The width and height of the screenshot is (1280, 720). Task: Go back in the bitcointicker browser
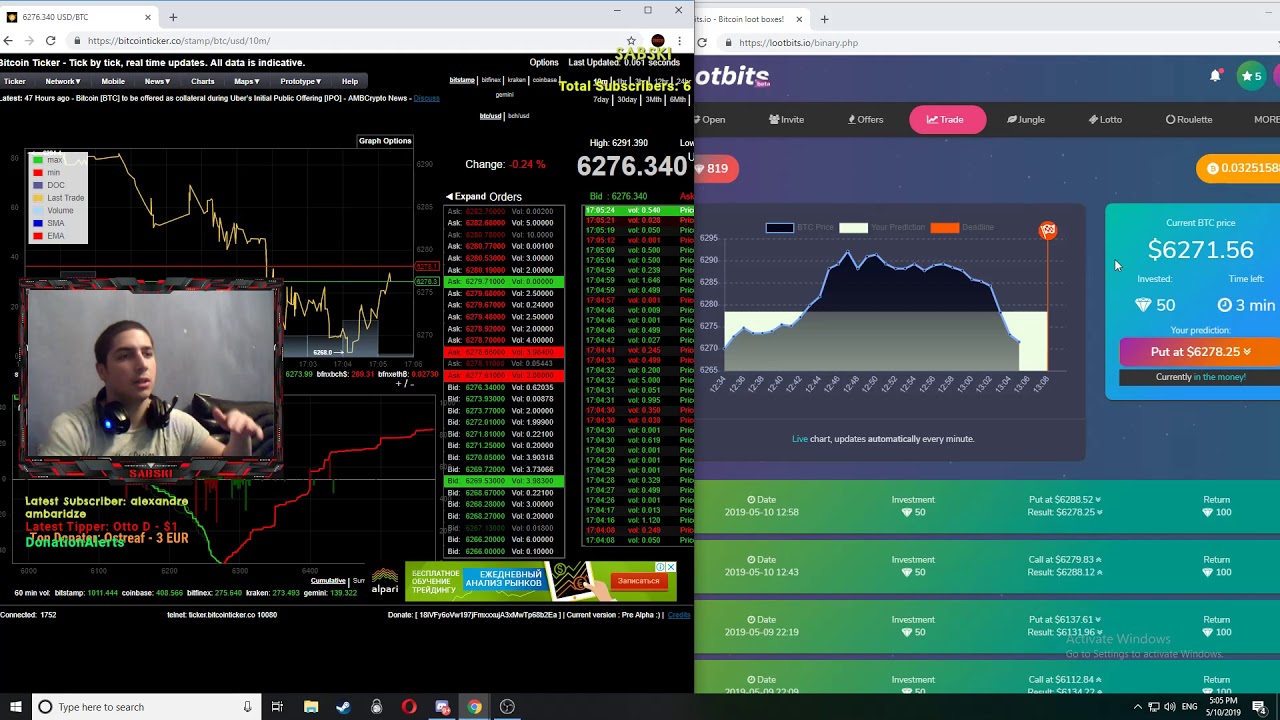(8, 41)
